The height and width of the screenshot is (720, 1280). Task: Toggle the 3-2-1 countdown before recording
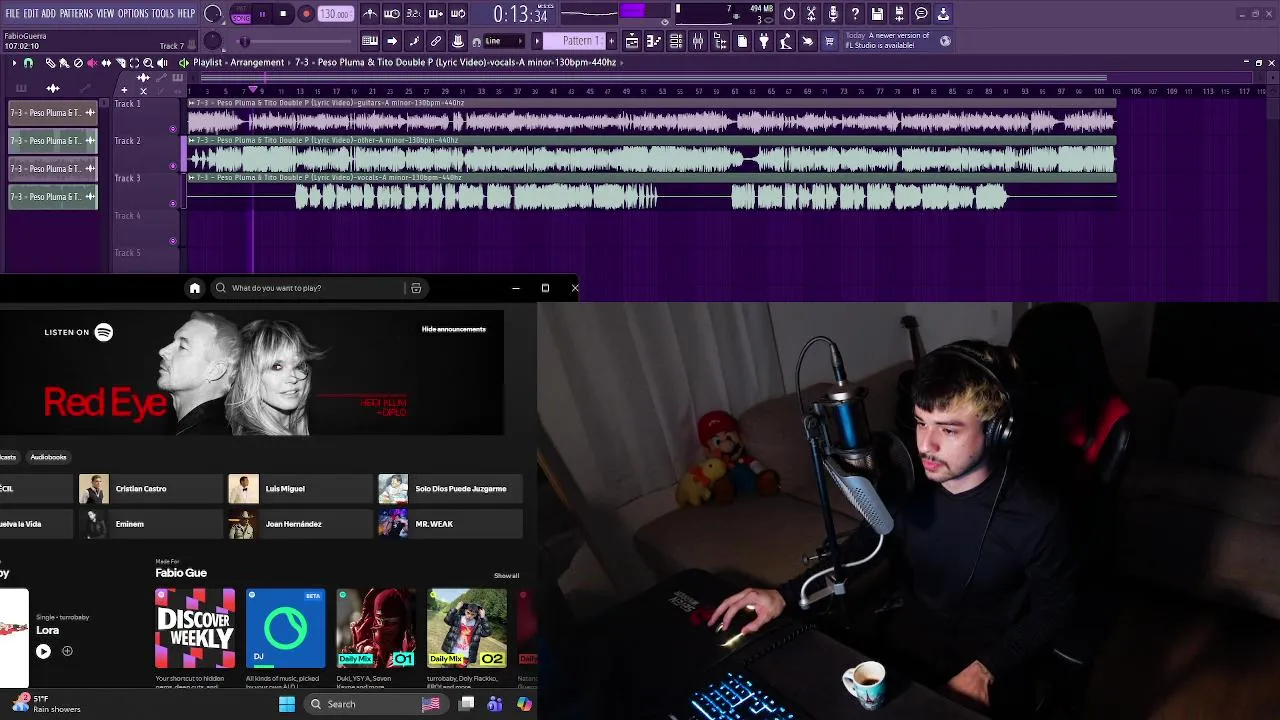[x=414, y=14]
